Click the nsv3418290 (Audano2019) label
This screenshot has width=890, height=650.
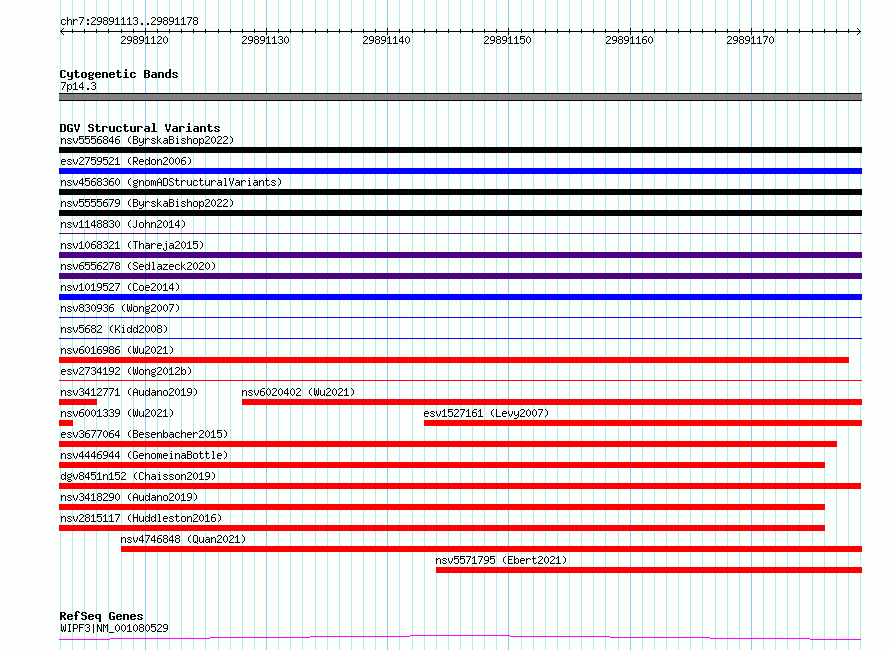(x=129, y=497)
